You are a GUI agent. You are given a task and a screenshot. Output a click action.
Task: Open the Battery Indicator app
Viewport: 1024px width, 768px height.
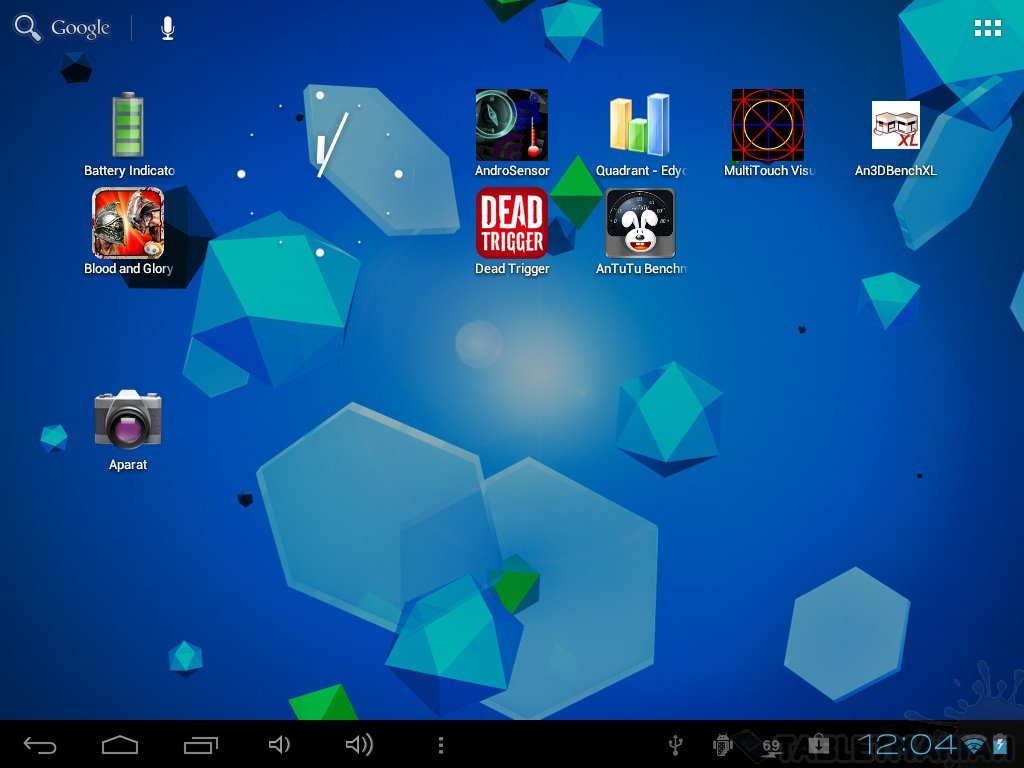coord(128,126)
